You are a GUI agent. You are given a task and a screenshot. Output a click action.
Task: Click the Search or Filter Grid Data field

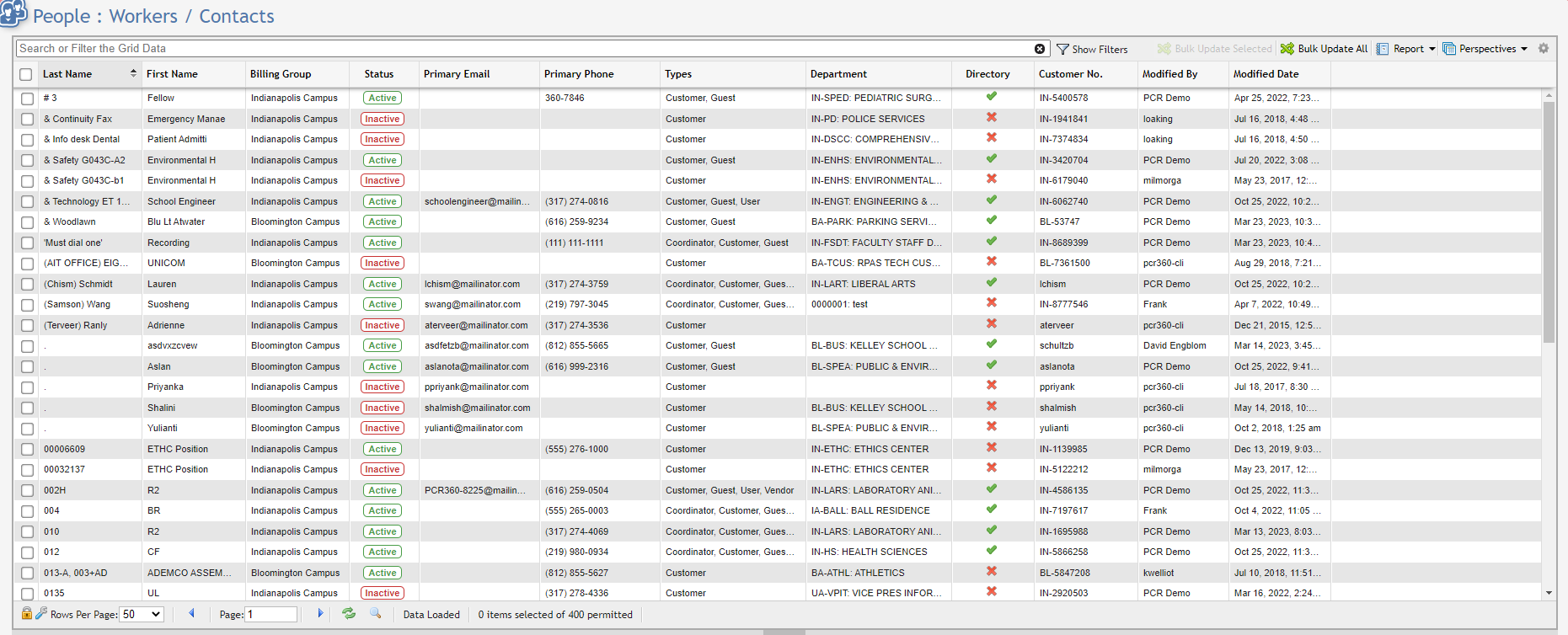(x=522, y=49)
